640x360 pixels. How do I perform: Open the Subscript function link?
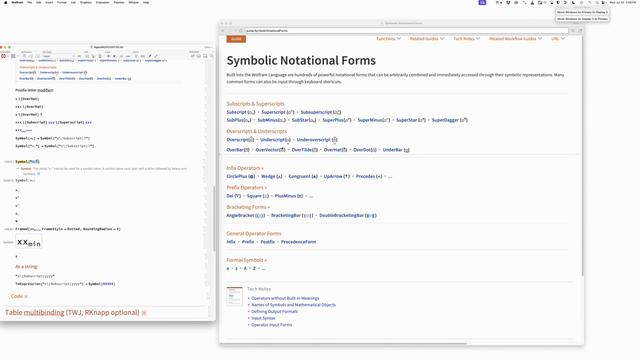[x=241, y=112]
